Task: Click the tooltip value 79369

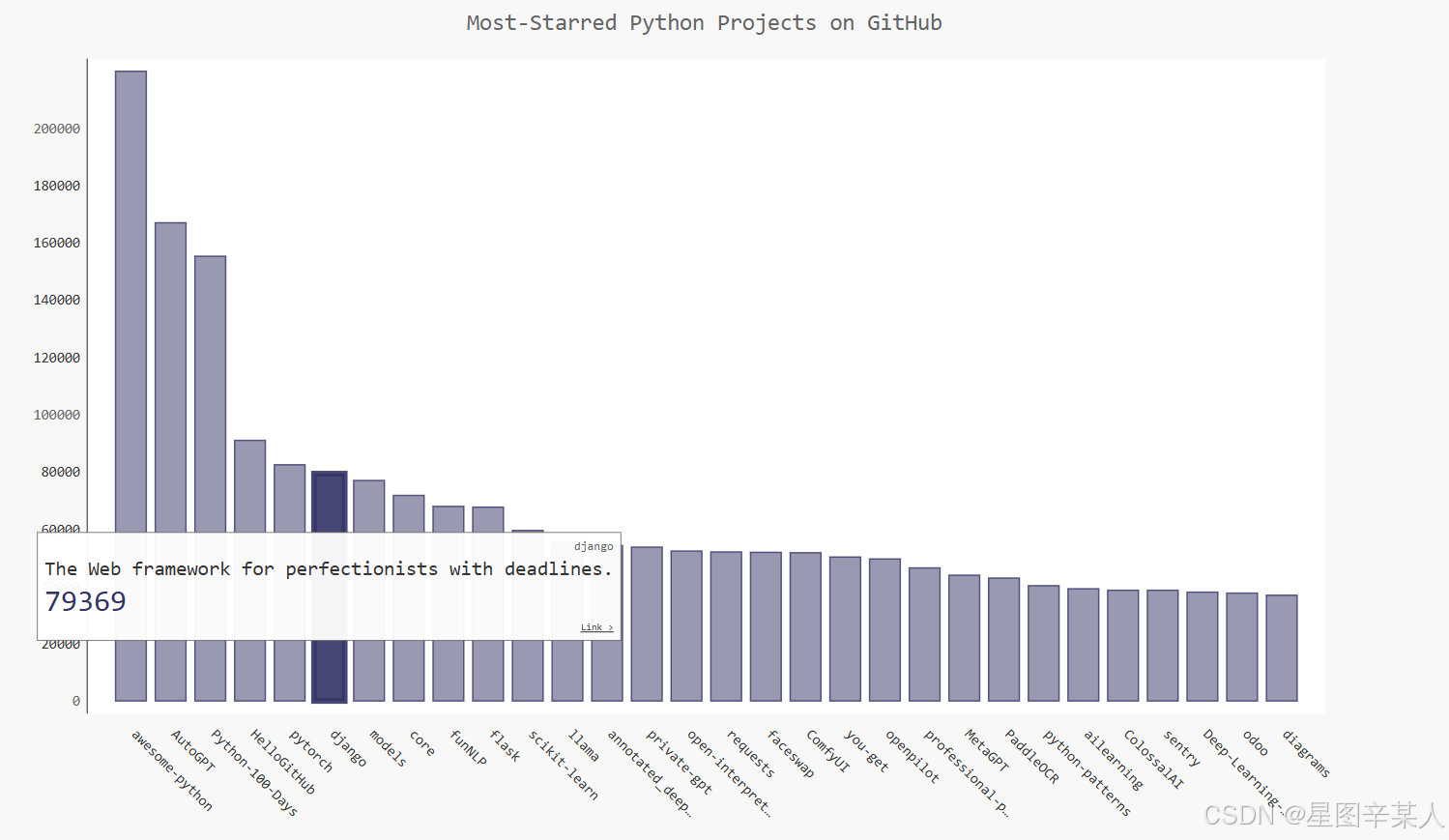Action: tap(85, 601)
